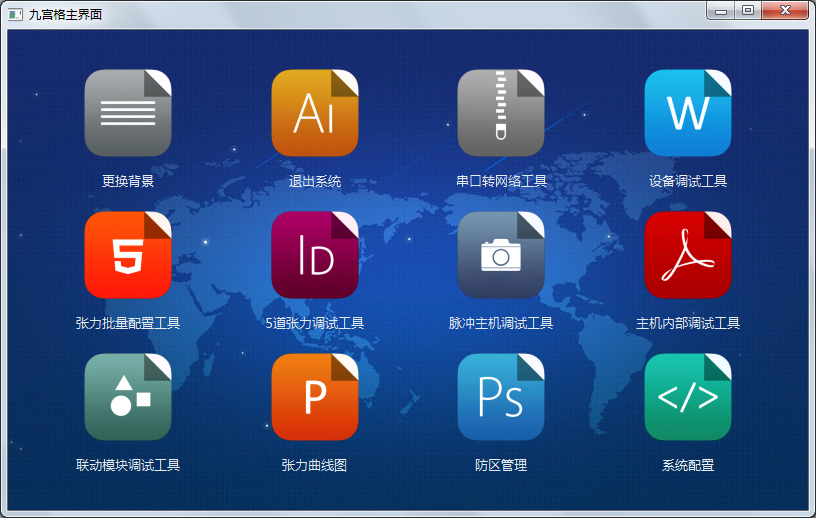Viewport: 816px width, 518px height.
Task: Click the gray document icon for 更换背景
Action: 128,113
